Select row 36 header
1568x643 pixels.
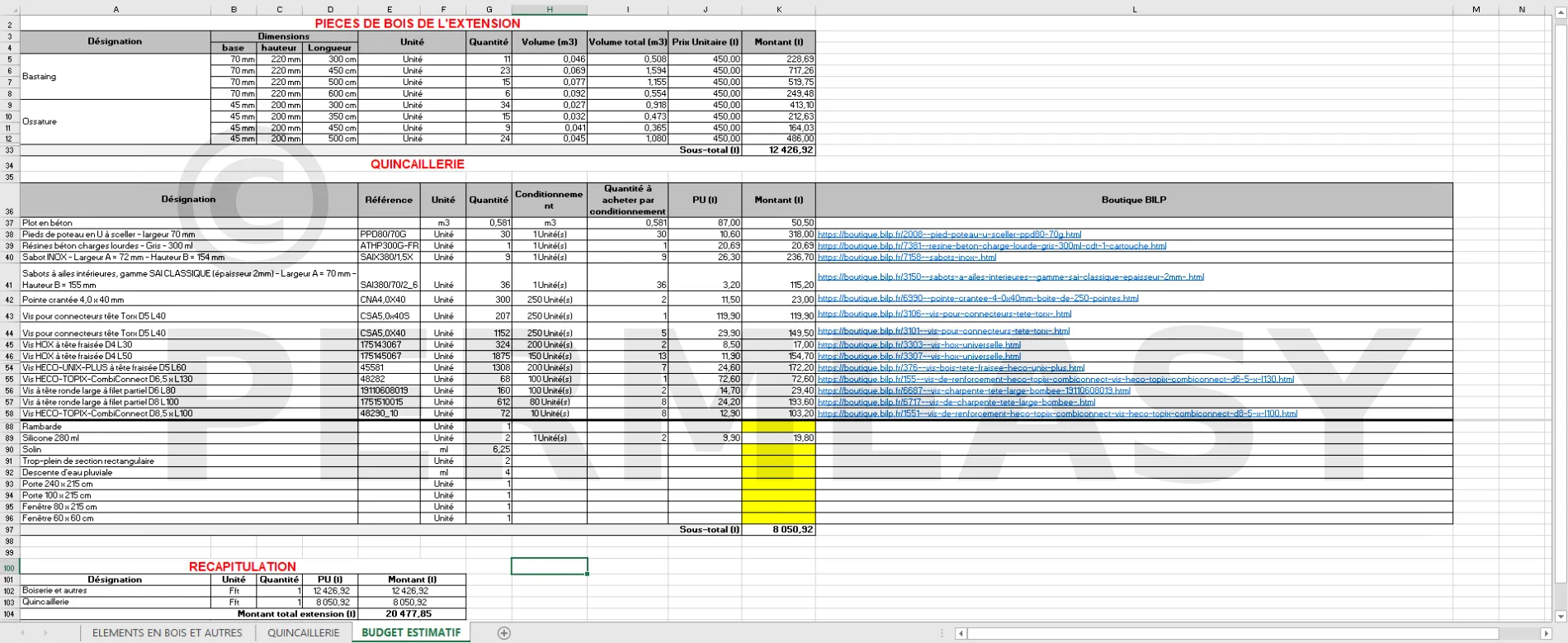click(10, 200)
